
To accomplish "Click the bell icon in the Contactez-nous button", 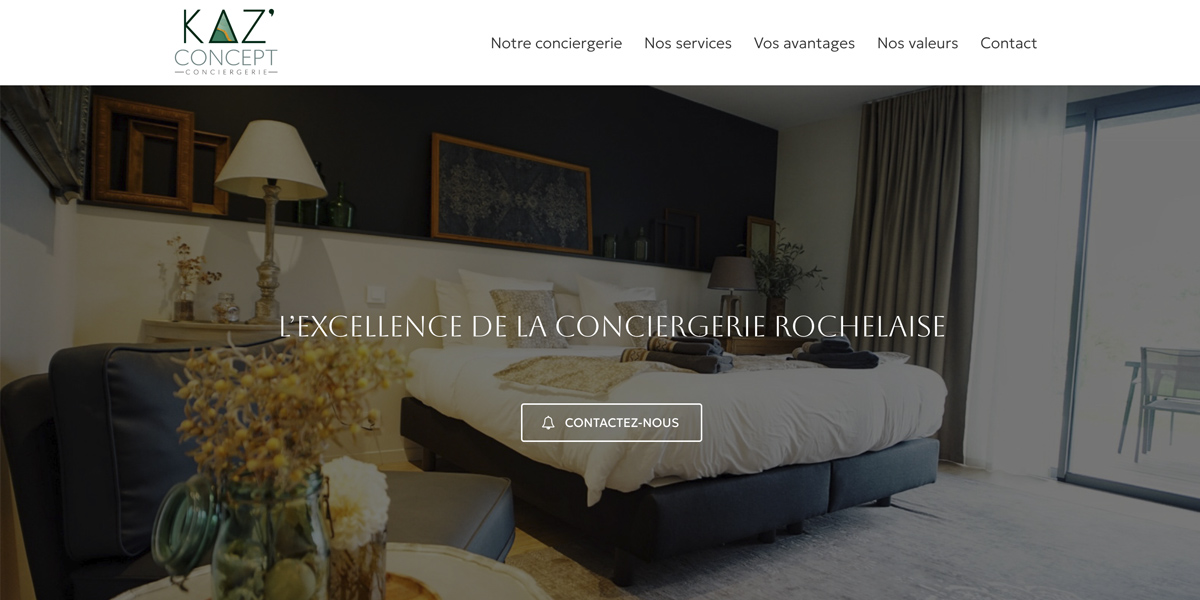I will [548, 423].
